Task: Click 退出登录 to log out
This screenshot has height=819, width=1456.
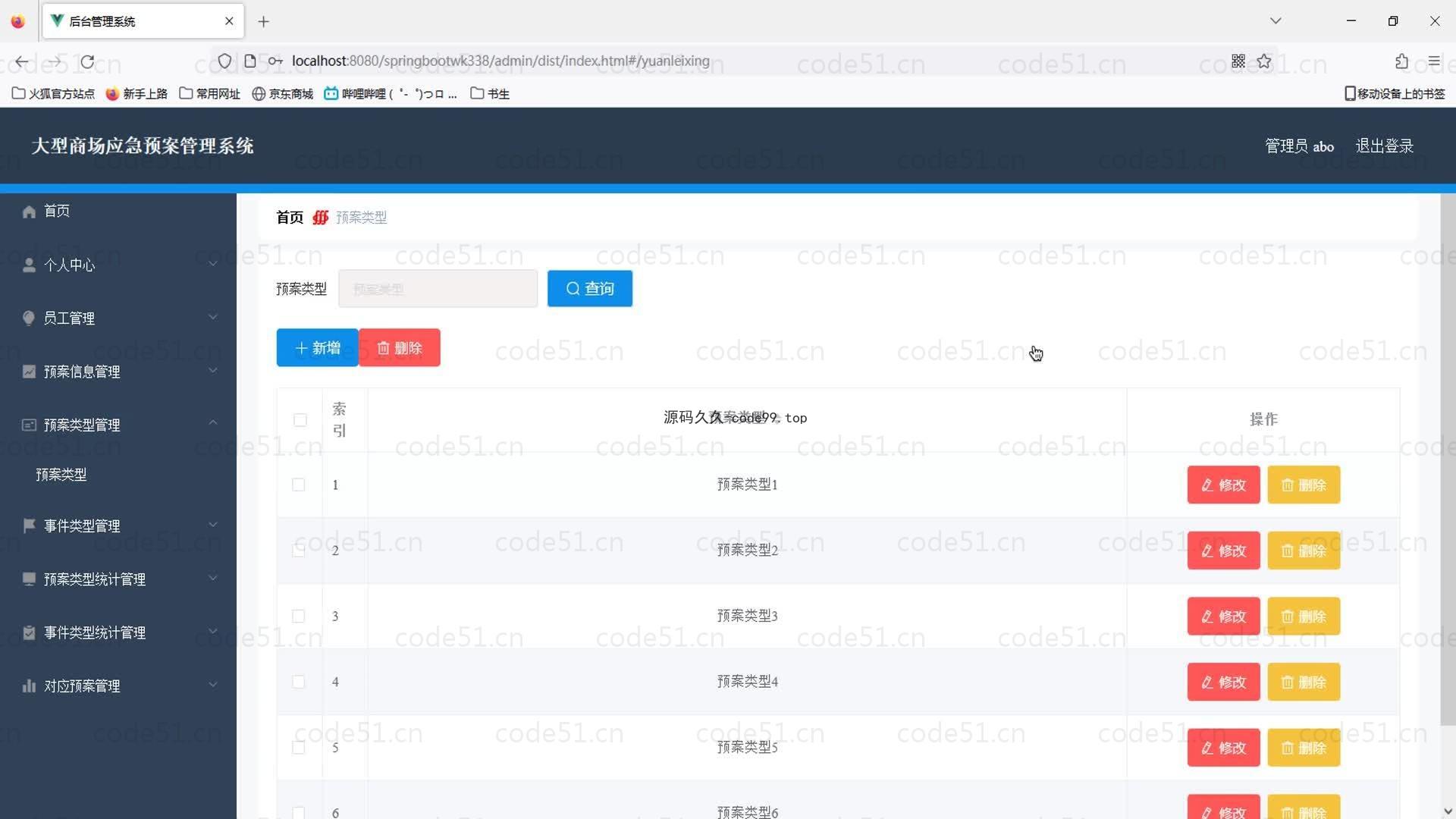Action: (1384, 146)
